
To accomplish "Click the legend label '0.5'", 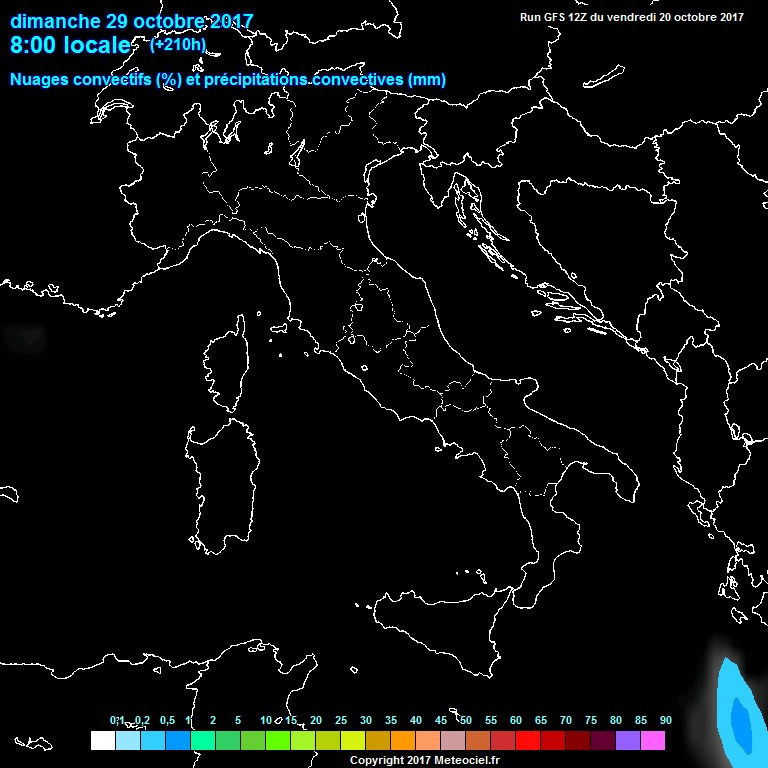I will coord(168,720).
